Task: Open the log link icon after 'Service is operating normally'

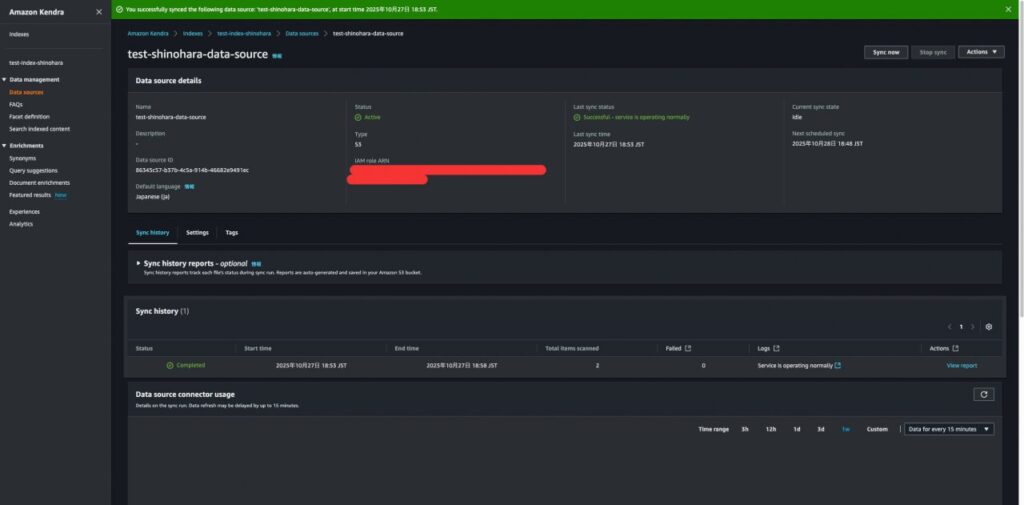Action: [x=837, y=366]
